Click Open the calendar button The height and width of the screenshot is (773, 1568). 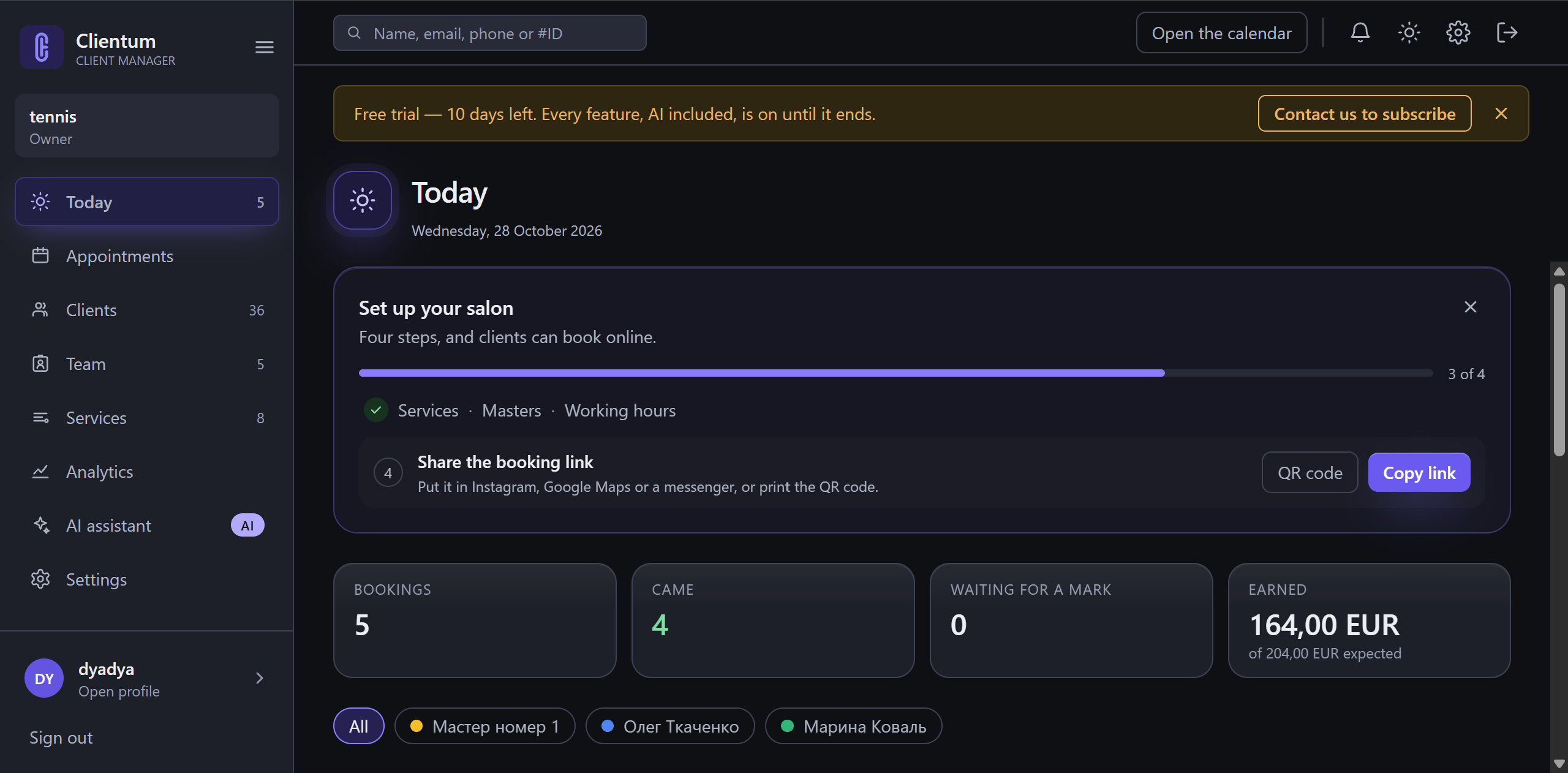click(x=1221, y=32)
